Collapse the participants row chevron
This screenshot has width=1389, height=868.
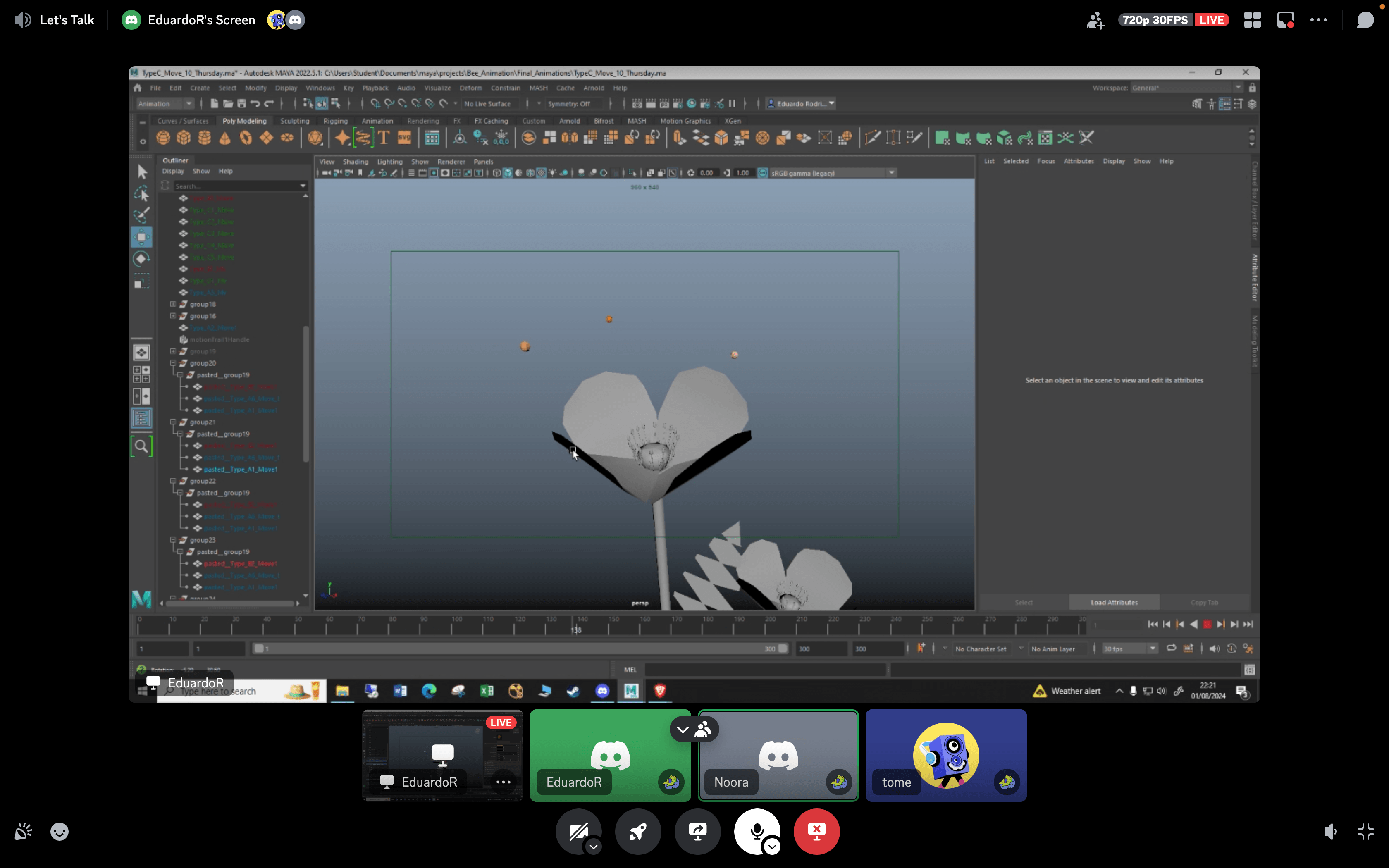pos(683,730)
